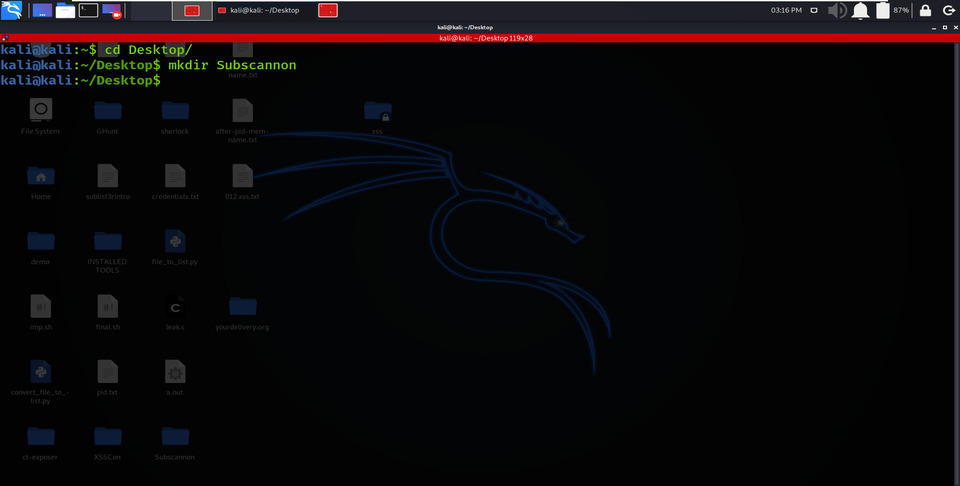Select credentials.txt file on desktop

tap(175, 182)
